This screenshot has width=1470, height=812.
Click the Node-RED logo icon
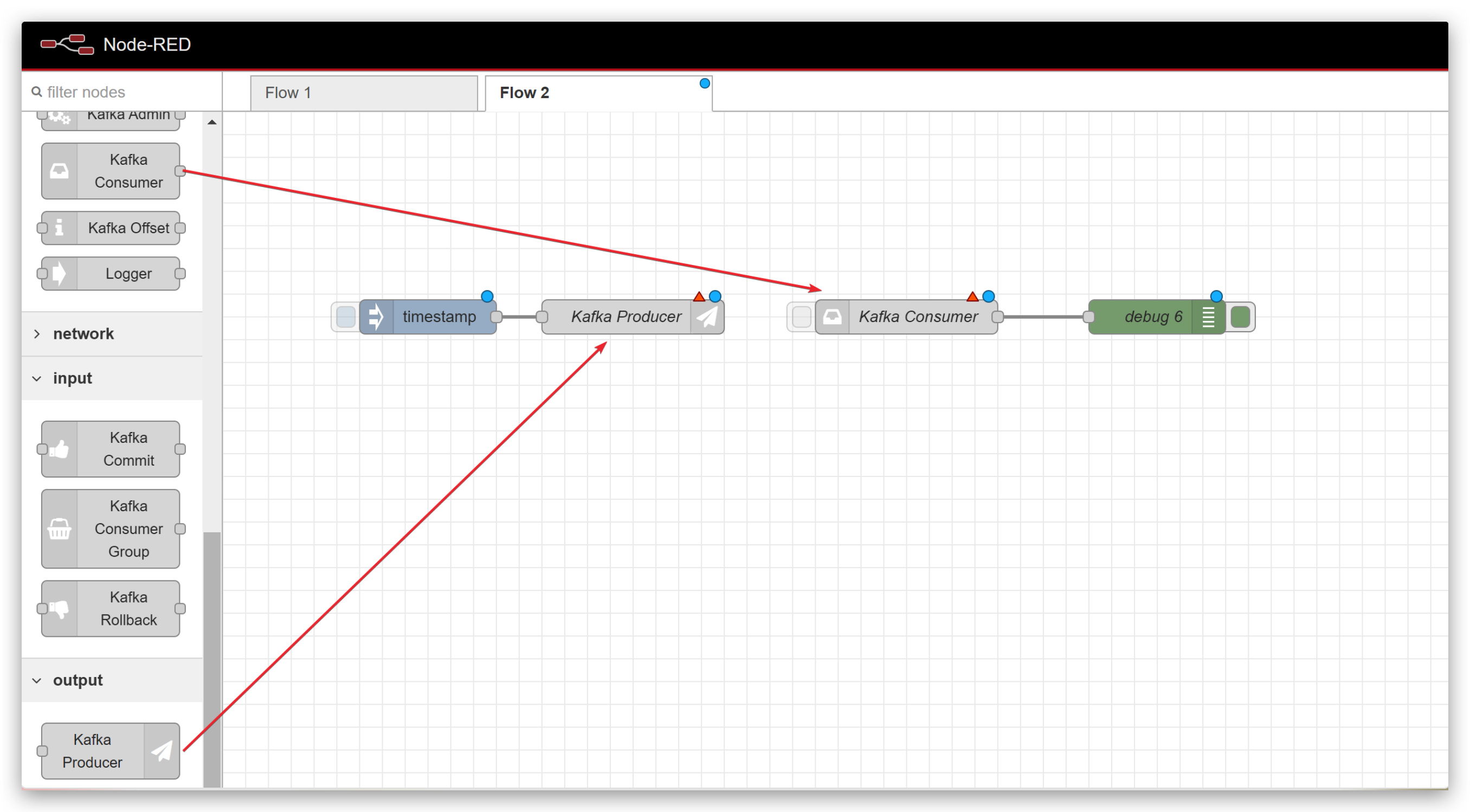point(67,44)
